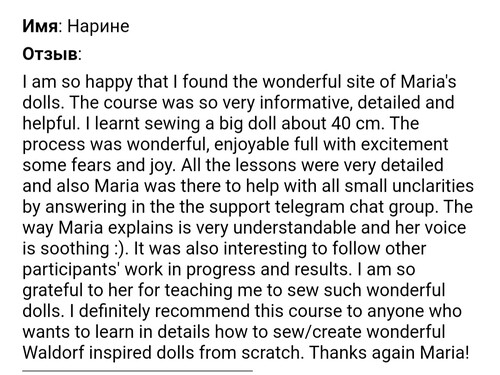500x375 pixels.
Task: Click the bold Отзыв label
Action: click(50, 54)
